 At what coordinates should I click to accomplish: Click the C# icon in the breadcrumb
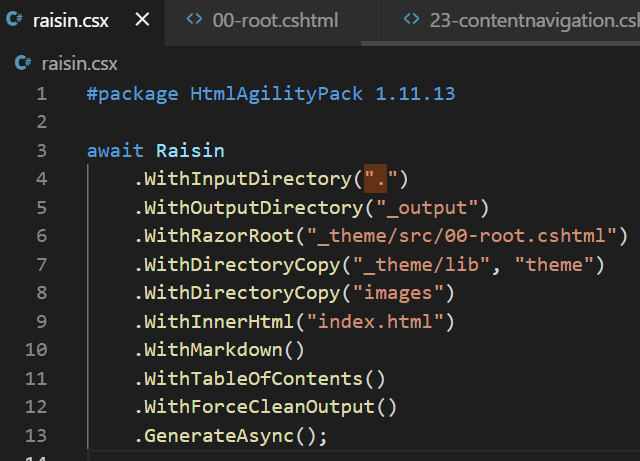(23, 64)
